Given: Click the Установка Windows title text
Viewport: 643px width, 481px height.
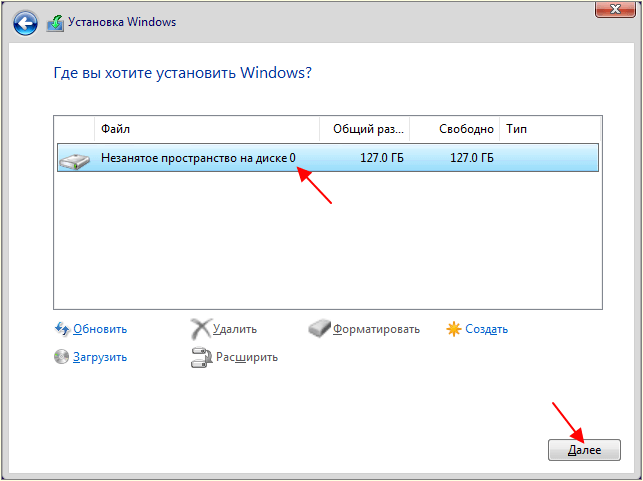Looking at the screenshot, I should pyautogui.click(x=122, y=22).
